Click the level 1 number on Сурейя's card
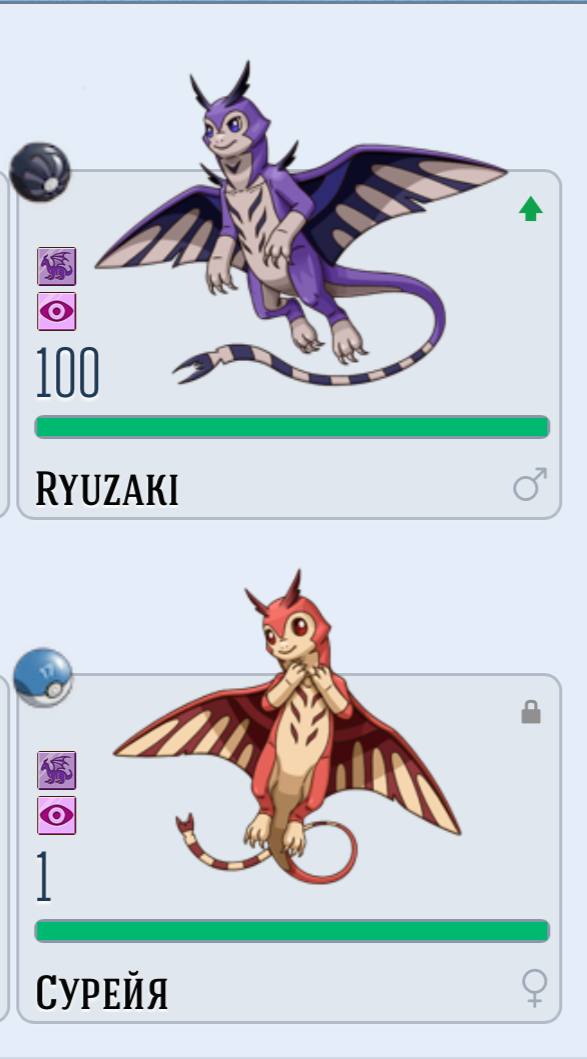Image resolution: width=587 pixels, height=1059 pixels. pos(43,877)
